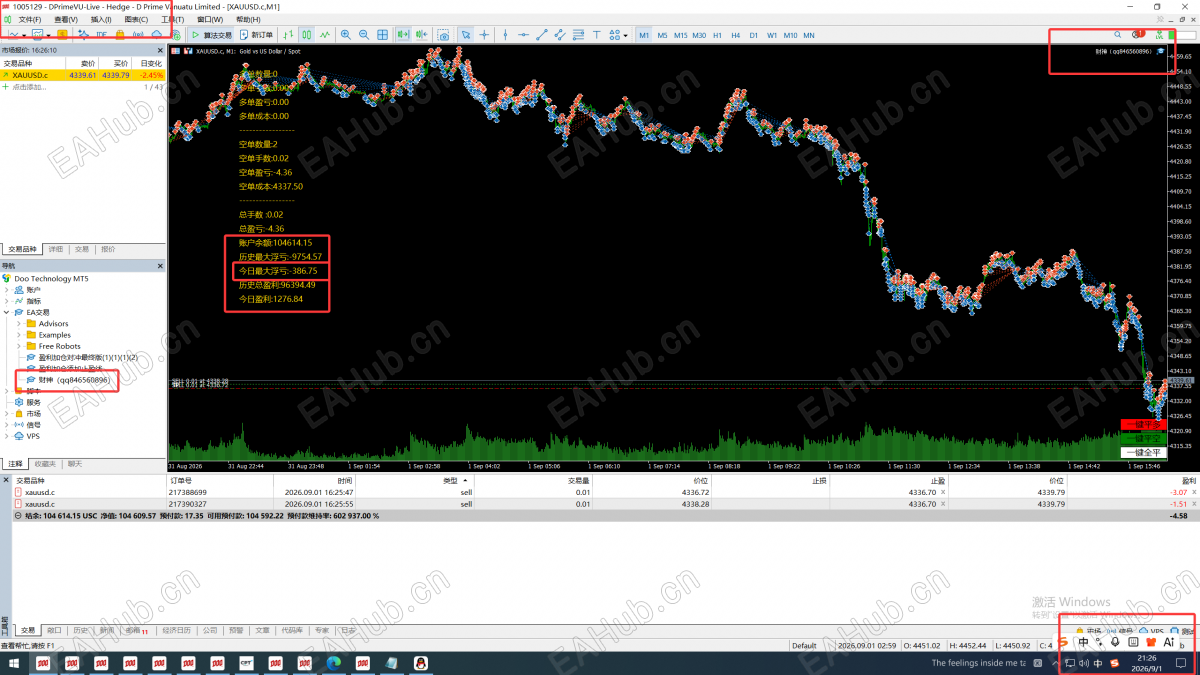The image size is (1200, 675).
Task: Open the 帮助(H) menu
Action: point(248,19)
